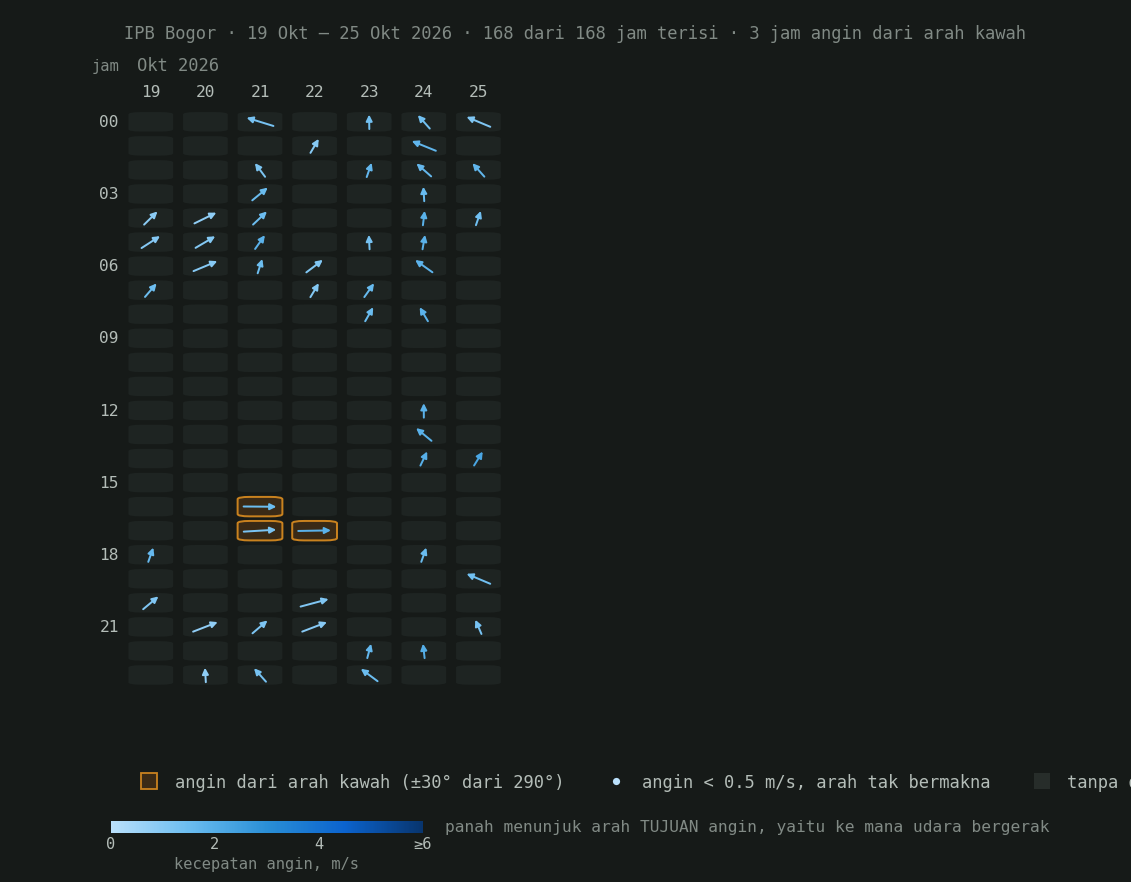The image size is (1131, 882).
Task: Click the wind arrow for 25 Okt at 19:00
Action: click(478, 578)
